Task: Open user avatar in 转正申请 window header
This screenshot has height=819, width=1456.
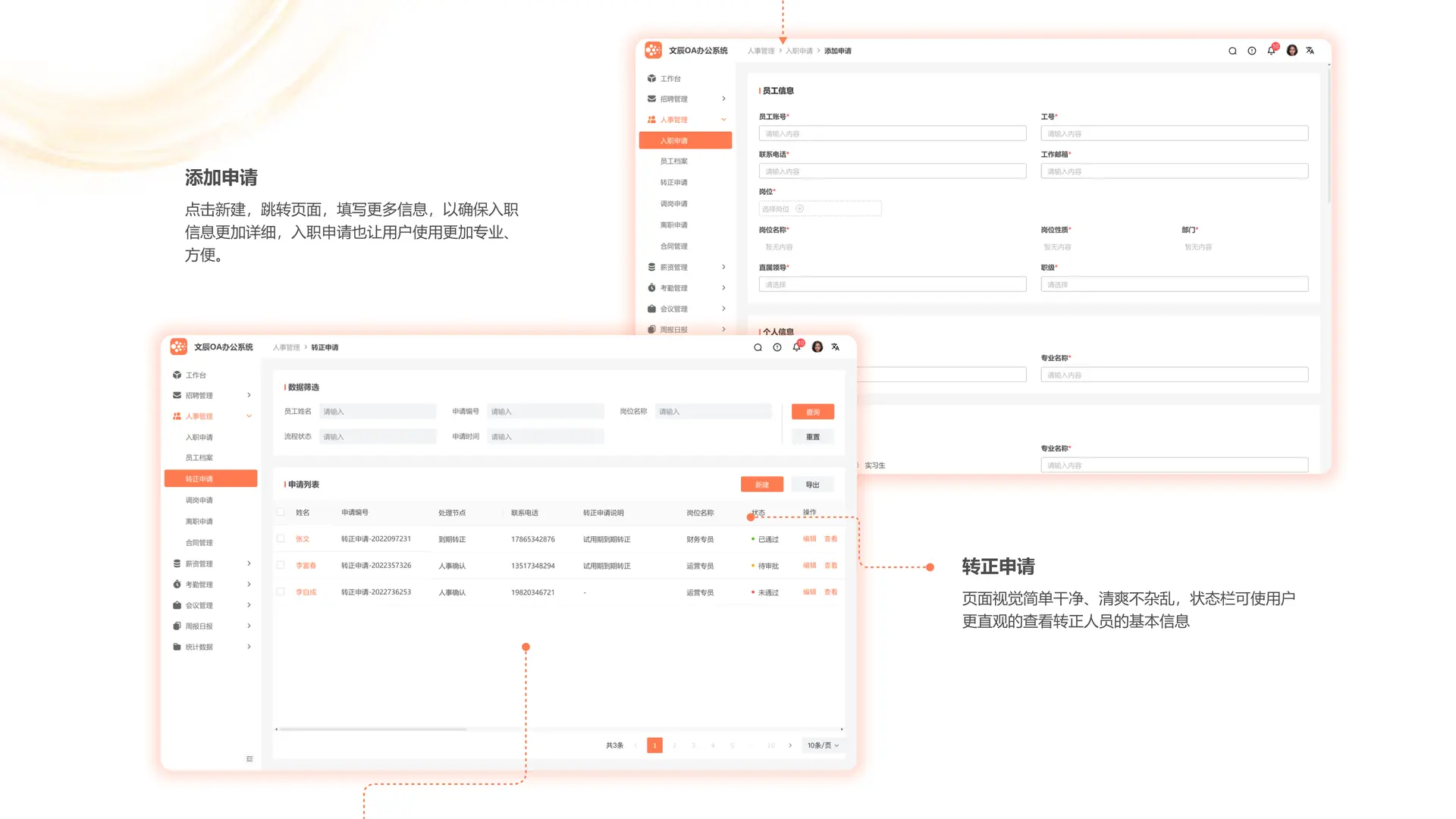Action: coord(817,347)
